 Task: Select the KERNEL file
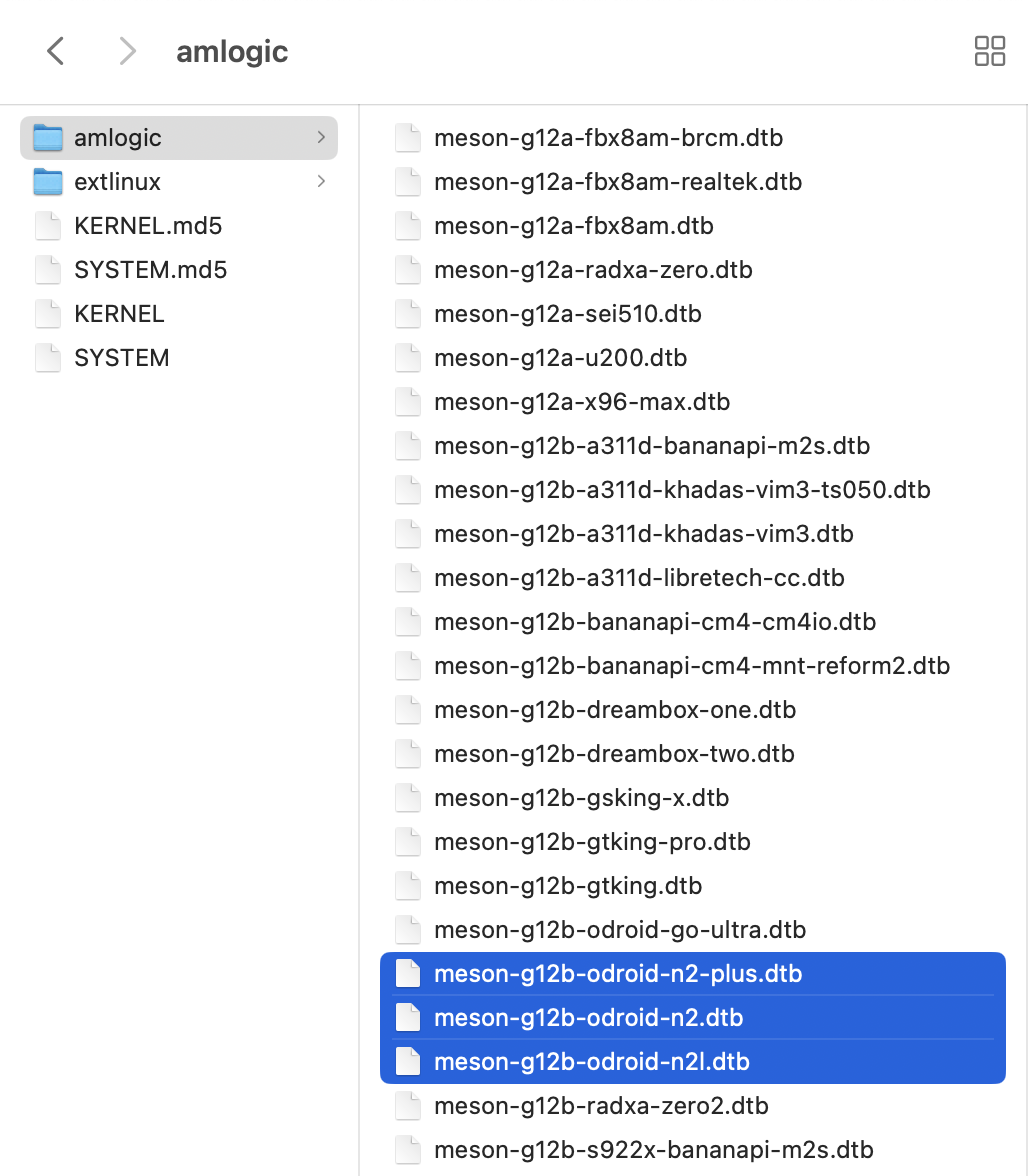point(119,314)
